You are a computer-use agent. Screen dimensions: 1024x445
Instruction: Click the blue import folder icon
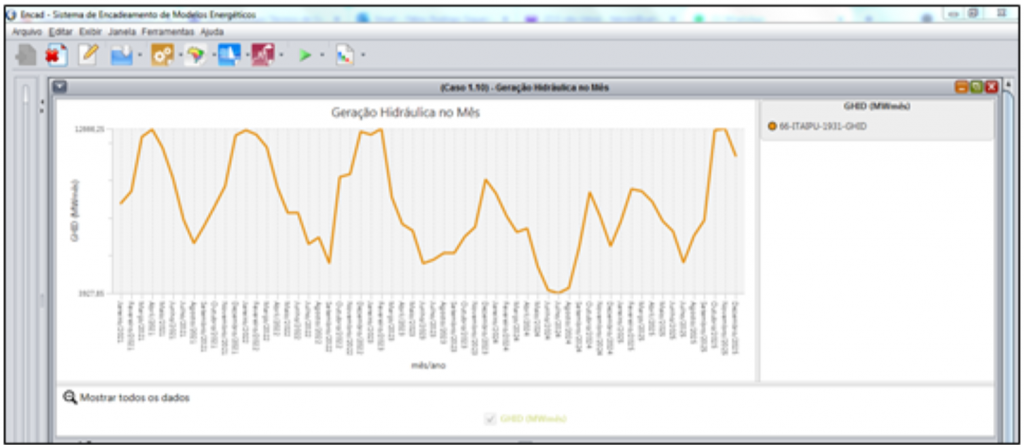pyautogui.click(x=122, y=55)
